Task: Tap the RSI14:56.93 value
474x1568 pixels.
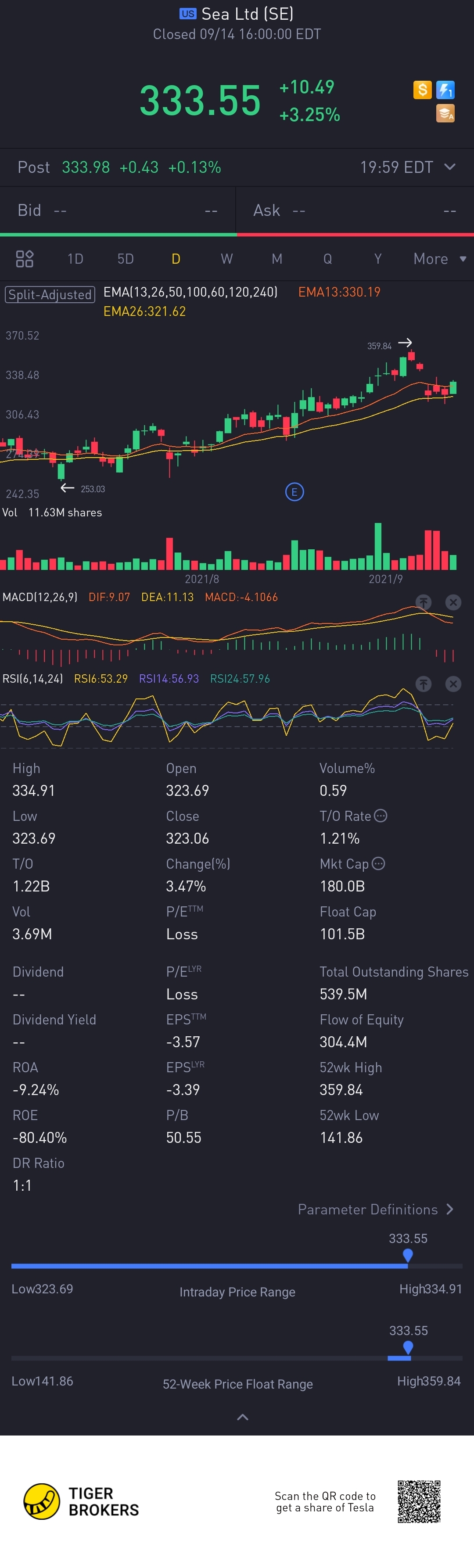Action: coord(169,679)
